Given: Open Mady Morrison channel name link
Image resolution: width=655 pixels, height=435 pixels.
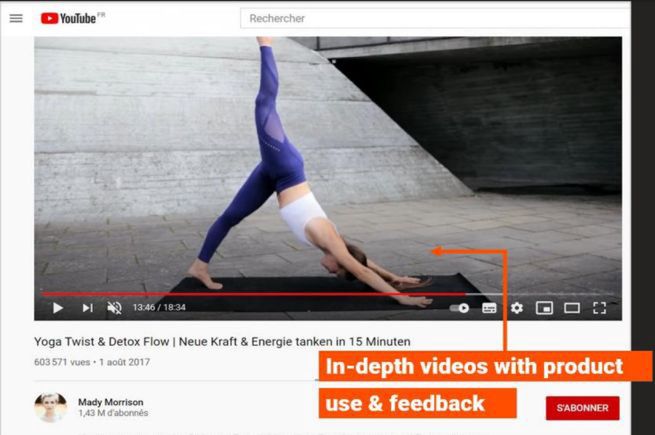Looking at the screenshot, I should tap(111, 402).
